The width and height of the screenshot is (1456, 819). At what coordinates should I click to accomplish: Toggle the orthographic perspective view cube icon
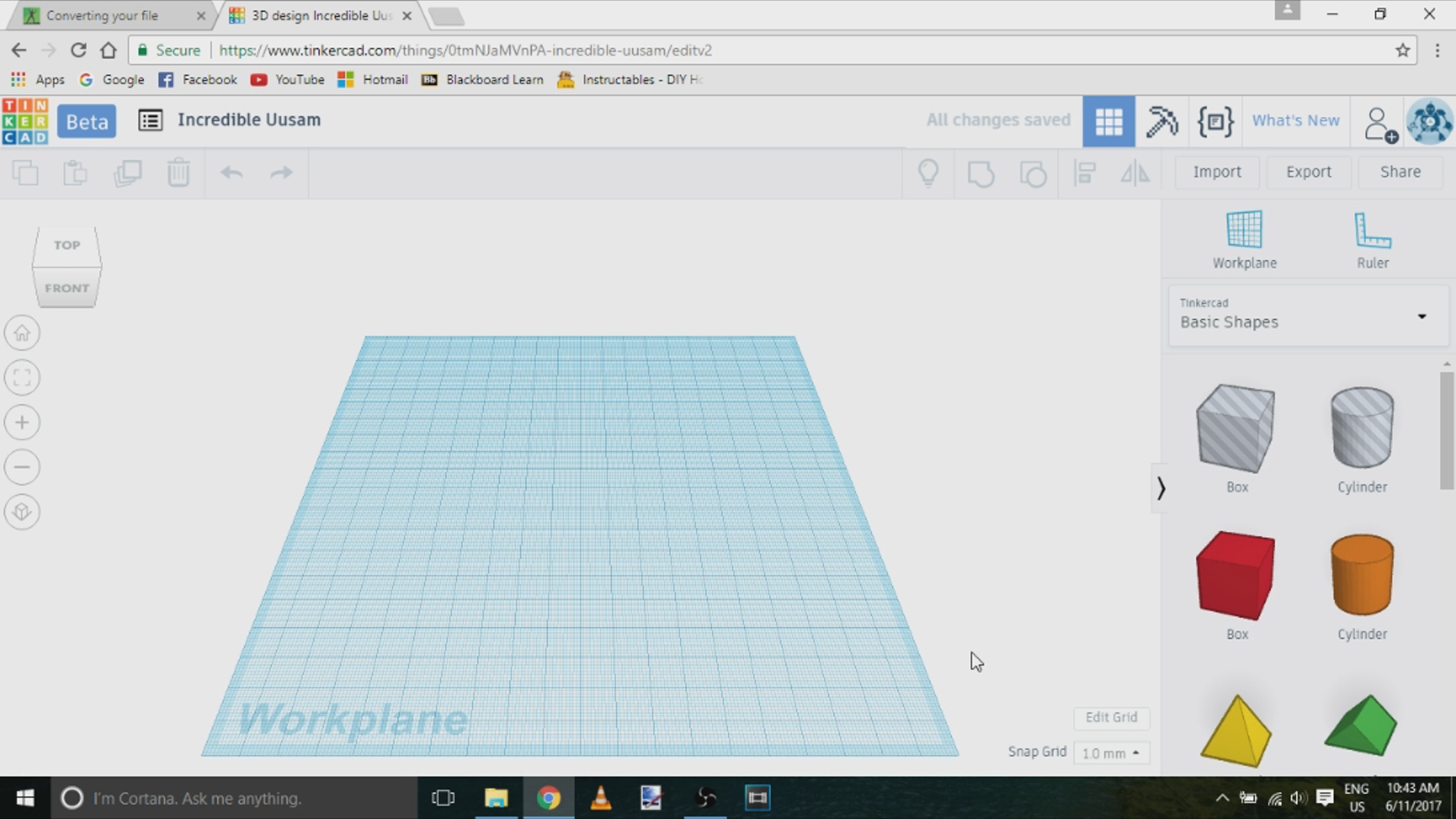coord(22,512)
